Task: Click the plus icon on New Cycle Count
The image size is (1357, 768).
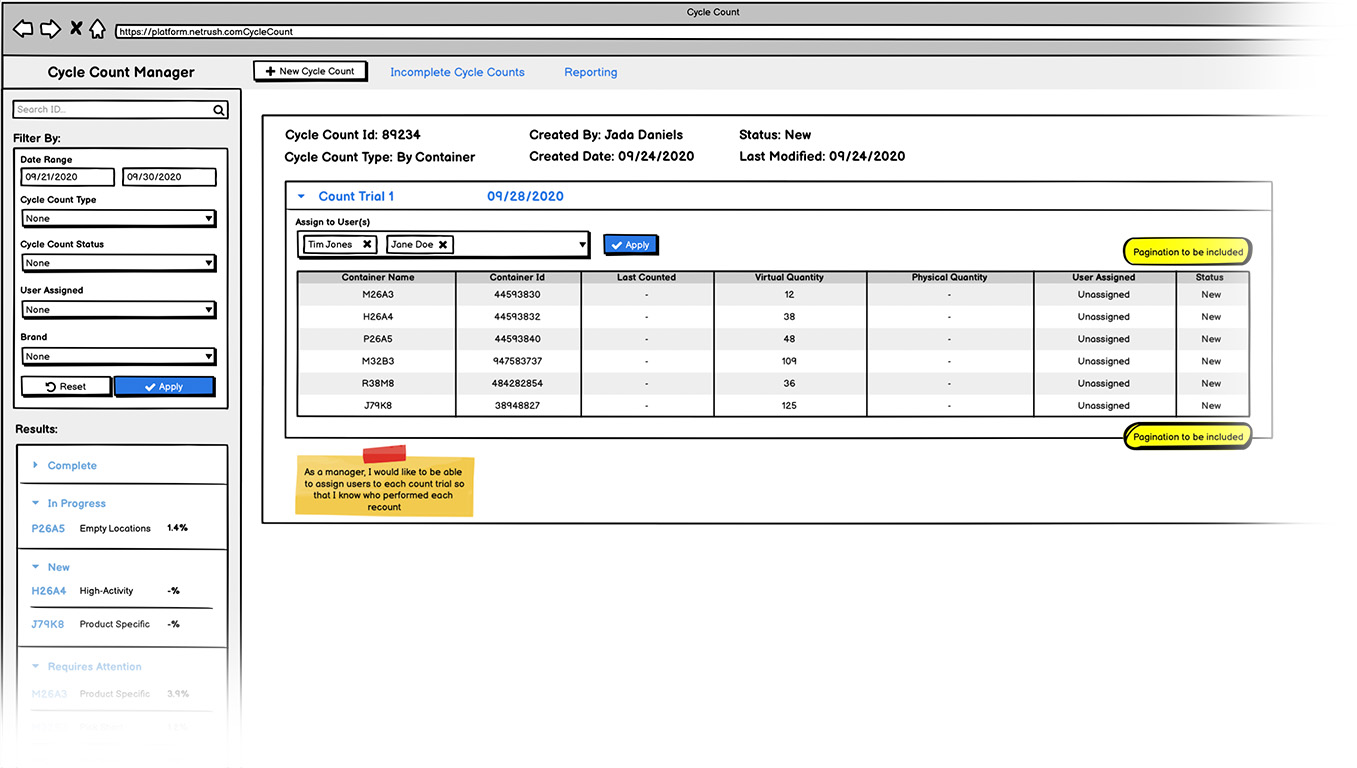Action: pos(272,70)
